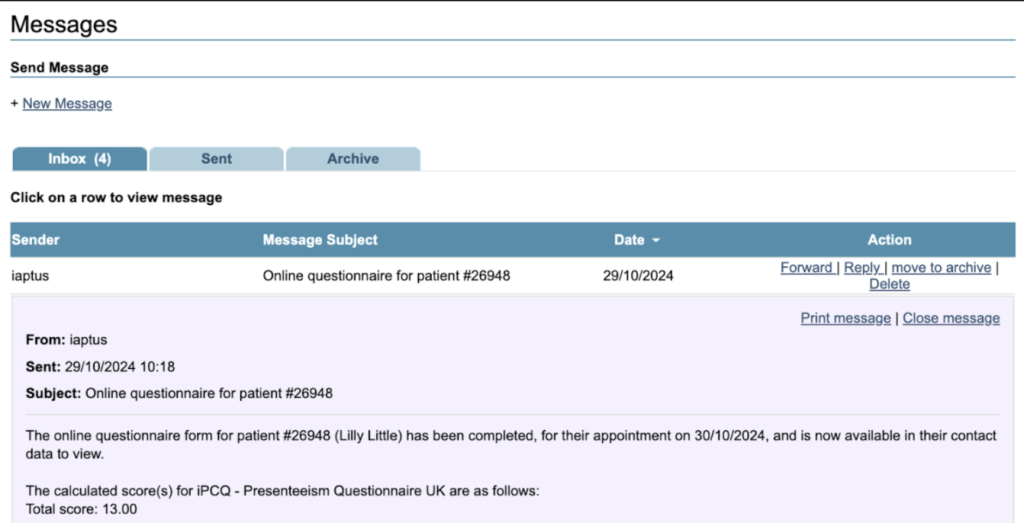Click the New Message link
This screenshot has width=1024, height=523.
pos(67,104)
